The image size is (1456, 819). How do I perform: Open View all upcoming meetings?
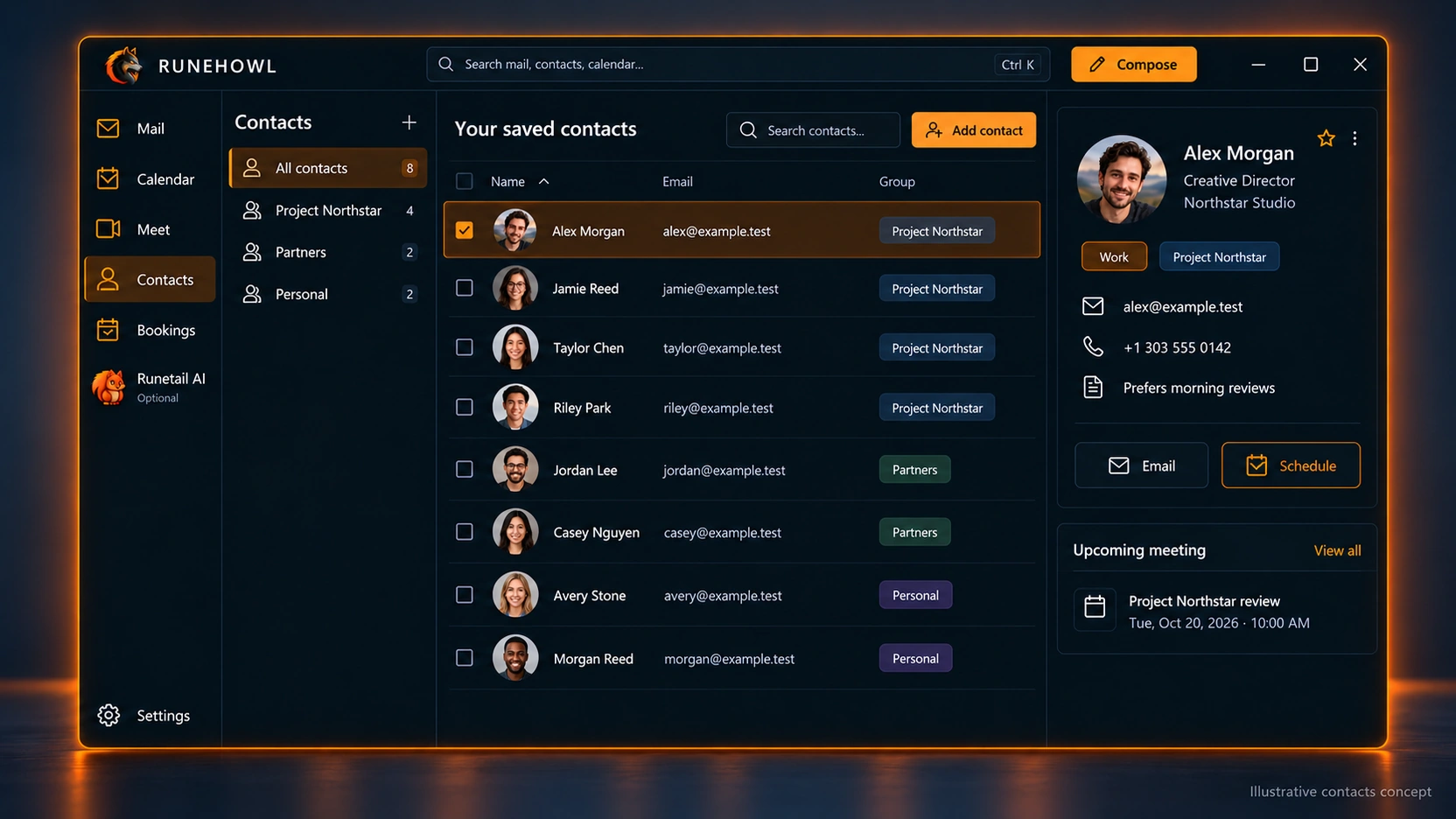pyautogui.click(x=1337, y=550)
